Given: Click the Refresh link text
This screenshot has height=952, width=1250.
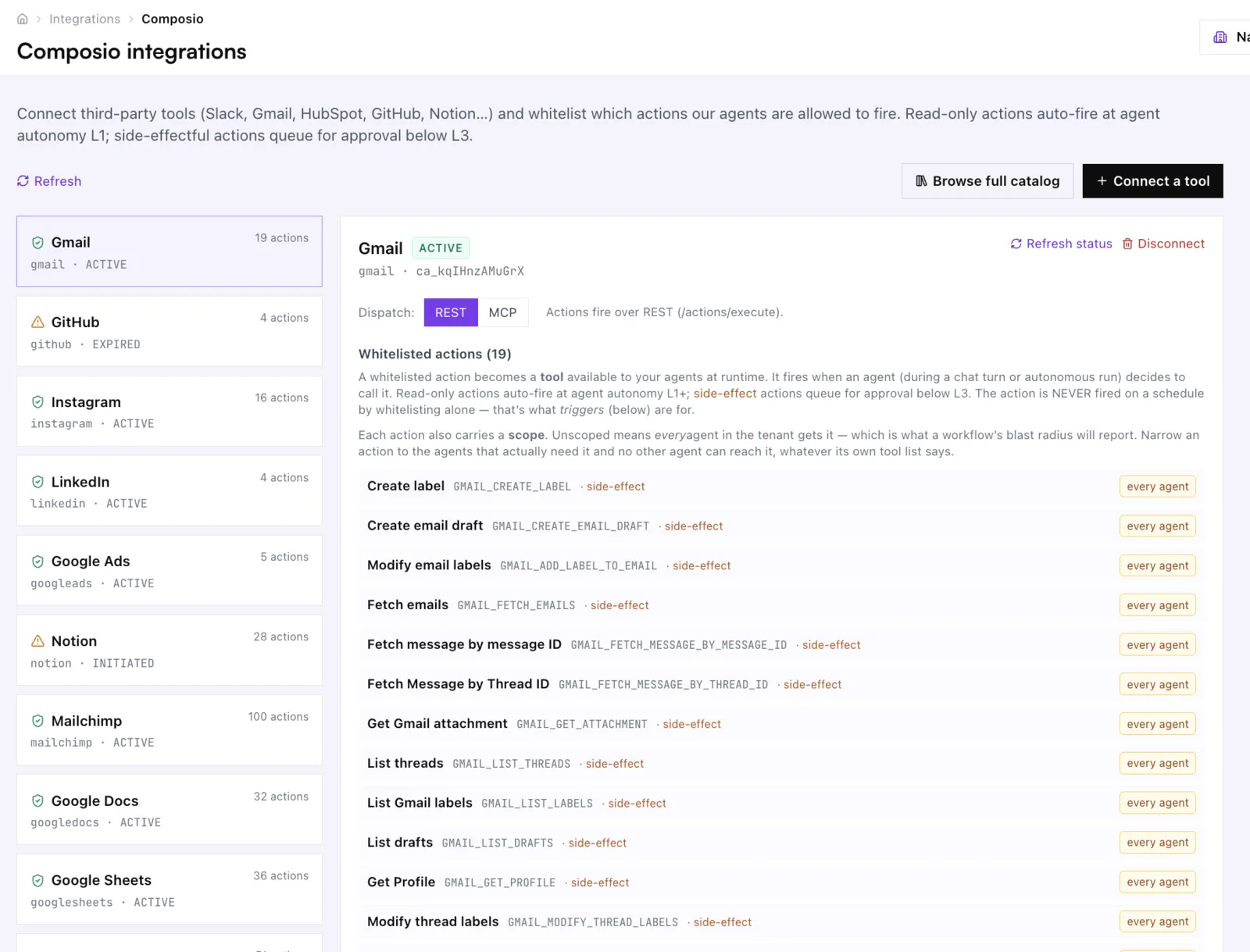Looking at the screenshot, I should click(58, 181).
